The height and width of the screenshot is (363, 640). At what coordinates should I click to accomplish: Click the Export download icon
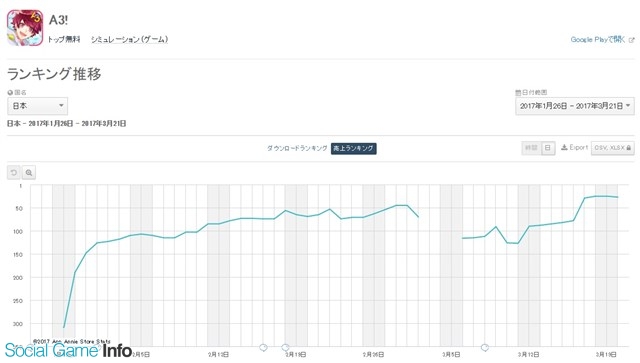[x=564, y=147]
